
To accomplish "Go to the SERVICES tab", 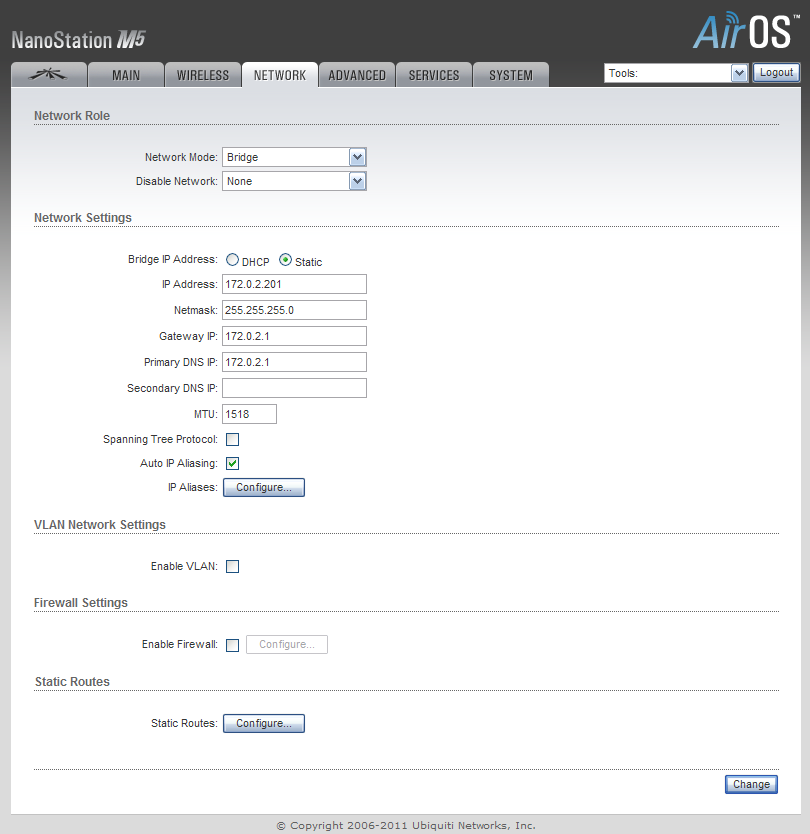I will coord(434,74).
